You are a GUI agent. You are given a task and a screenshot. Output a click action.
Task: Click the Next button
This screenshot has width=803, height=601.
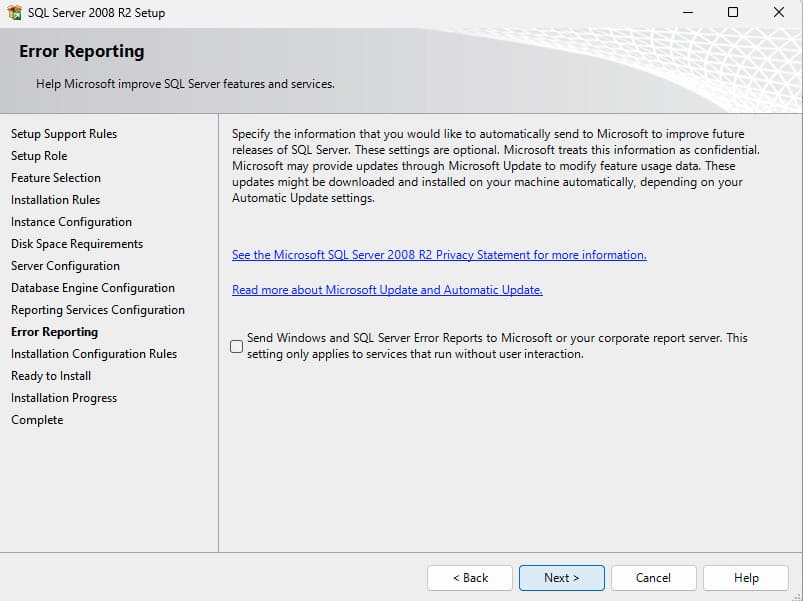click(561, 578)
